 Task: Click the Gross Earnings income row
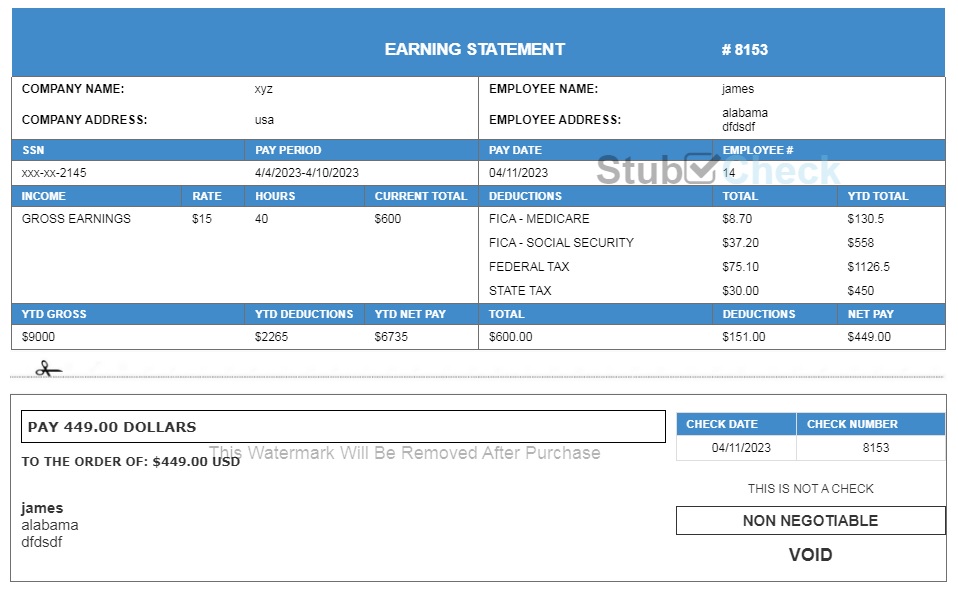click(x=76, y=219)
